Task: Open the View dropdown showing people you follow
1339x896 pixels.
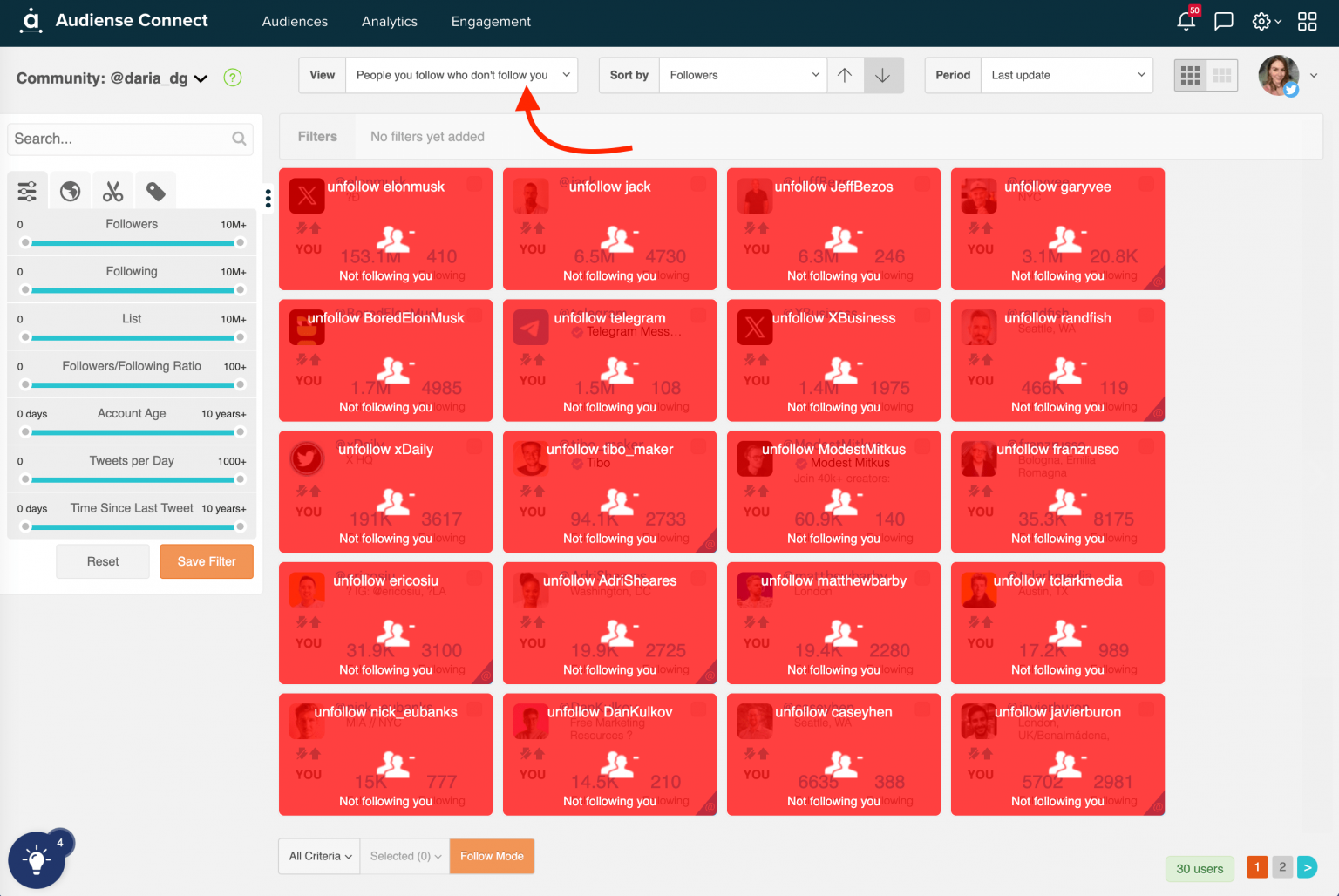Action: [461, 75]
